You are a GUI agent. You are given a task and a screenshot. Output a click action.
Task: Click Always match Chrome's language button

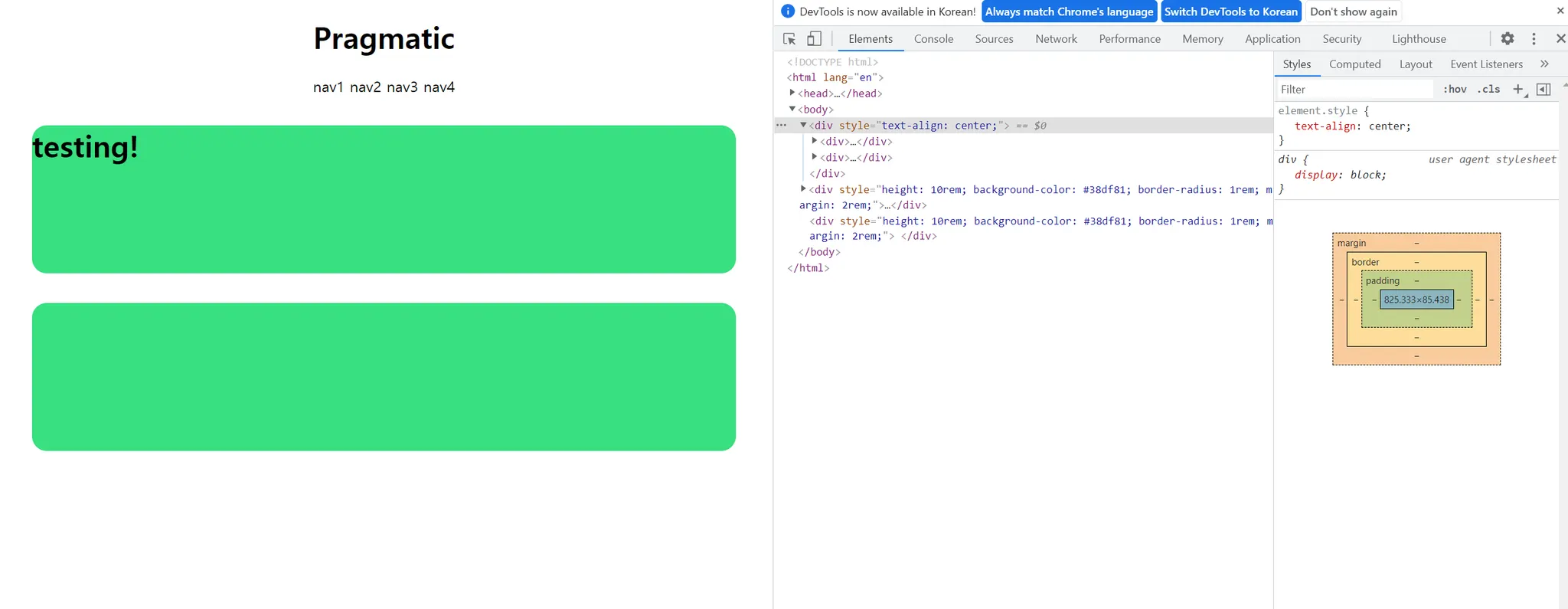click(1069, 11)
